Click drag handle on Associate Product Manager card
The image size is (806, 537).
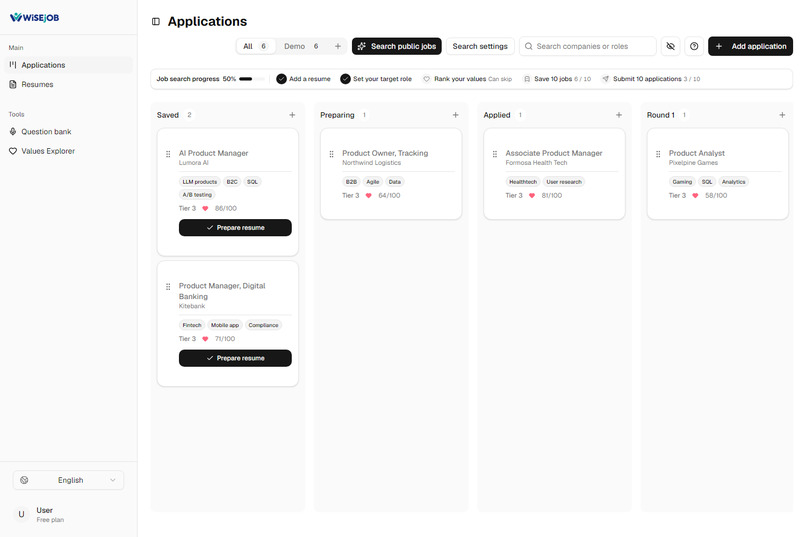point(495,154)
